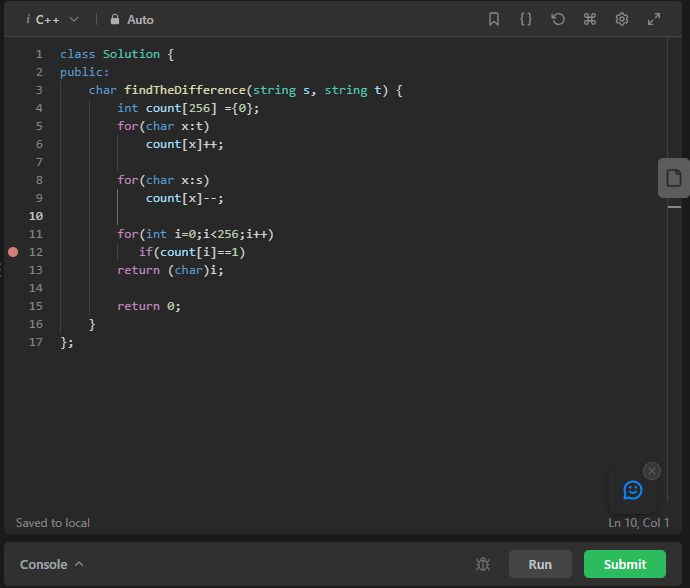The height and width of the screenshot is (588, 690).
Task: Click the debug bug icon
Action: point(483,564)
